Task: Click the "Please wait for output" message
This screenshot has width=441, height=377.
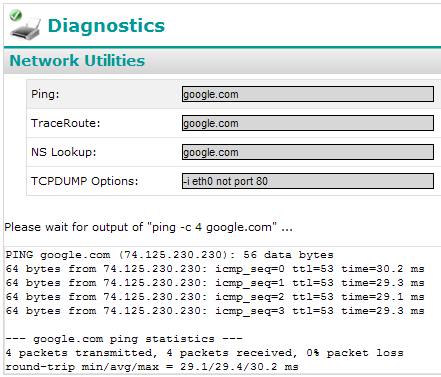Action: click(149, 227)
